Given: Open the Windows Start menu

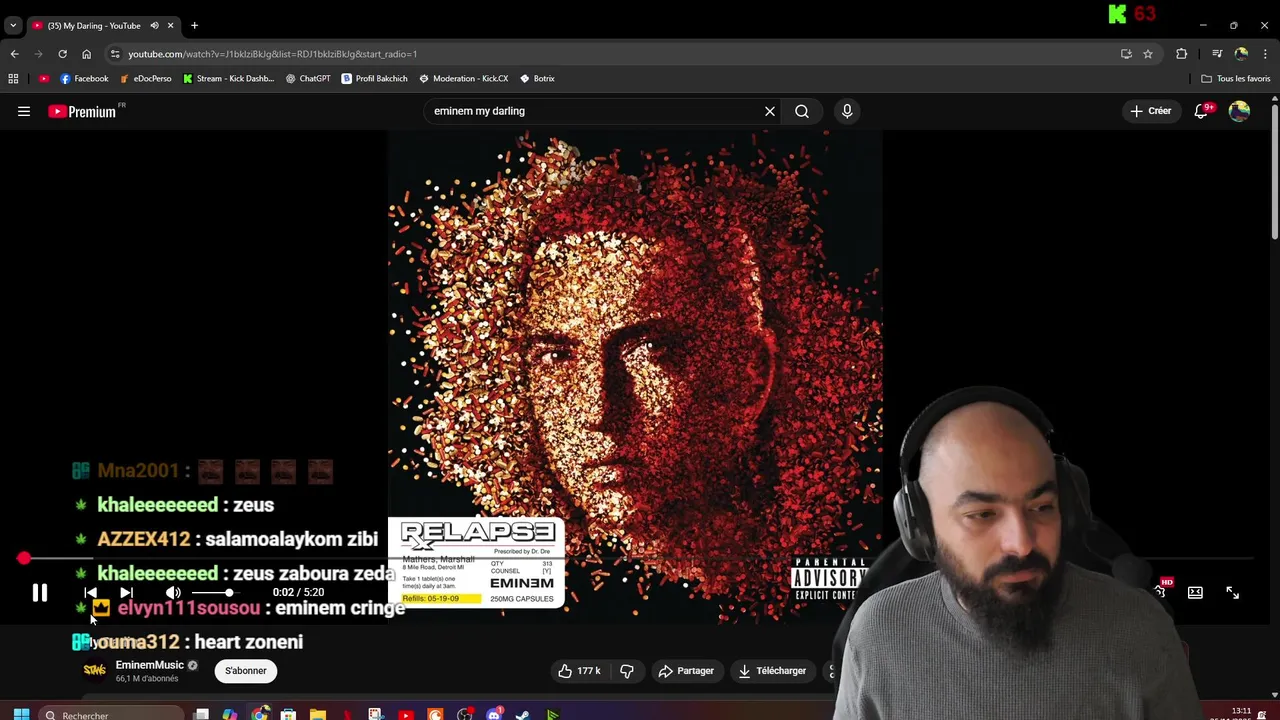Looking at the screenshot, I should [x=21, y=714].
